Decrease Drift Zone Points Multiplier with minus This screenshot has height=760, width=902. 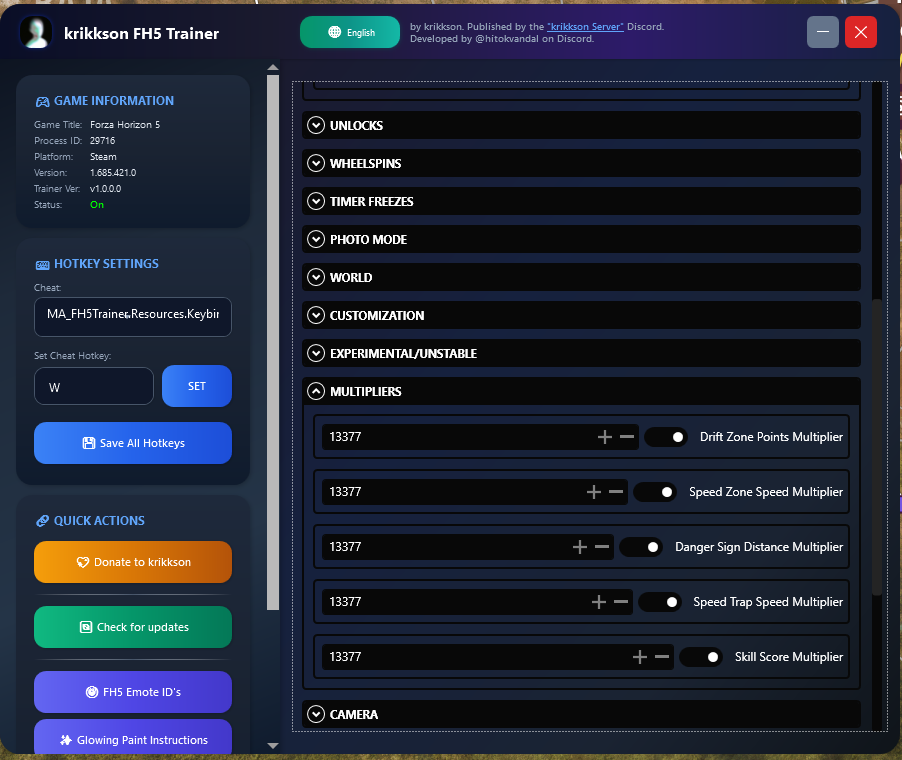coord(627,437)
